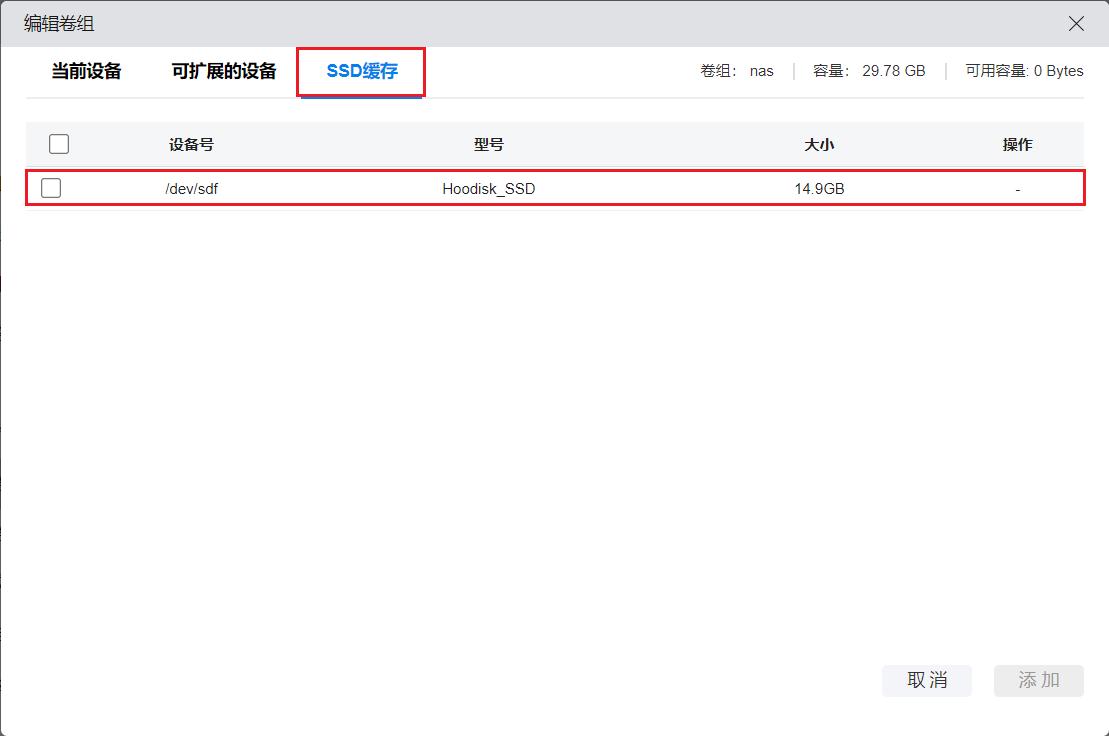Switch to the 当前设备 tab
Viewport: 1109px width, 736px height.
click(87, 71)
